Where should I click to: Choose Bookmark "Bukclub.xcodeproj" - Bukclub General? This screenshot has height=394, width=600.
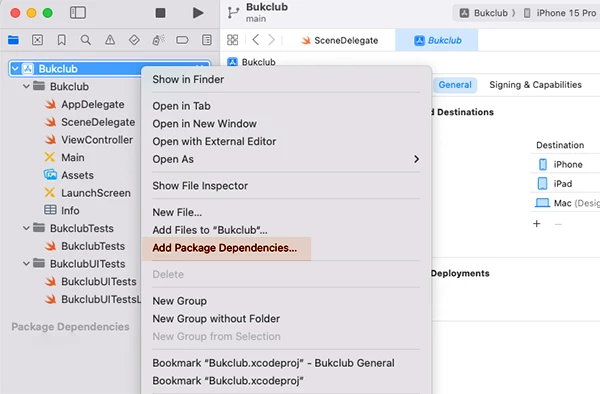pos(286,363)
